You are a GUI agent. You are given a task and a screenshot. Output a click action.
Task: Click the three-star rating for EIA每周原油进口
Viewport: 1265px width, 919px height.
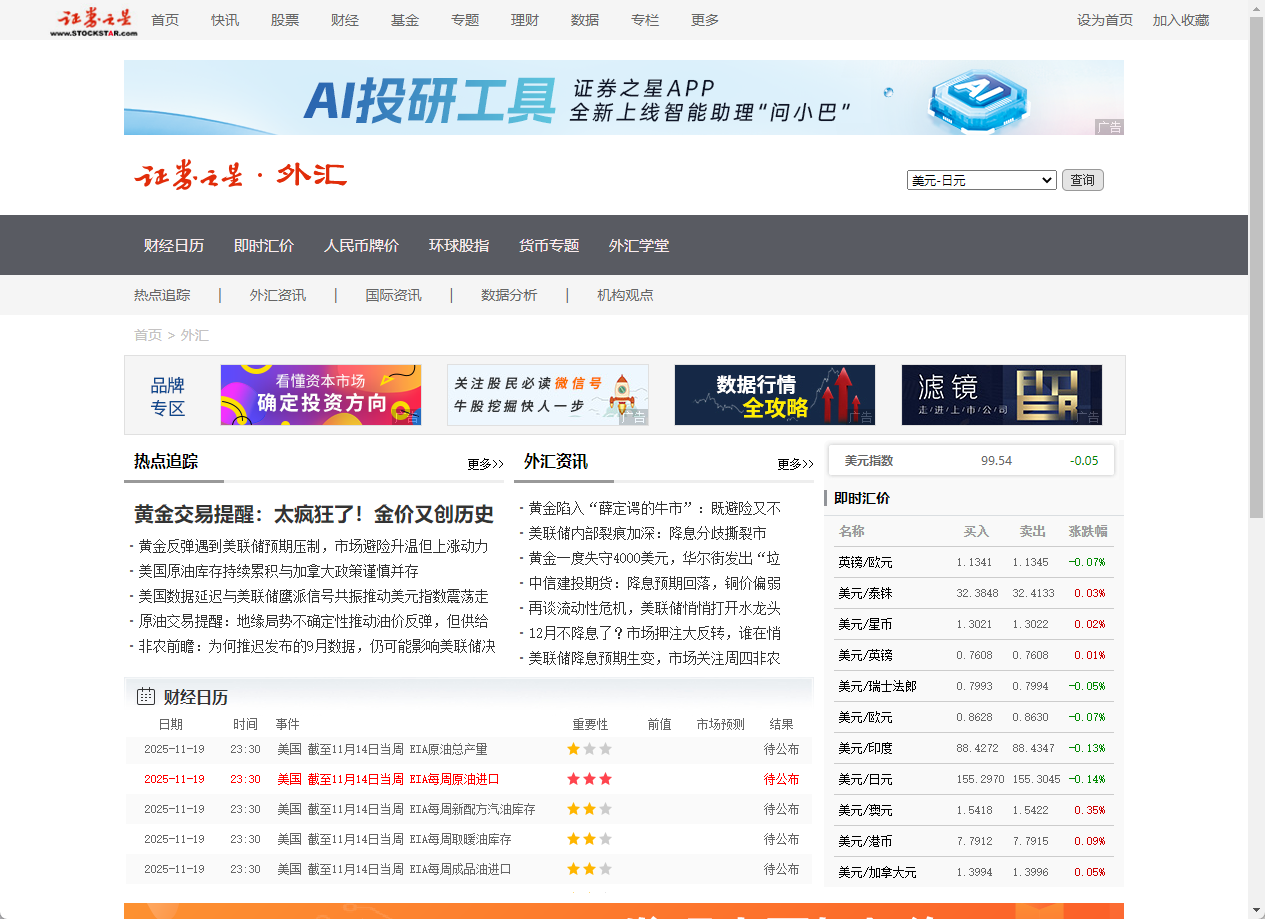[589, 779]
